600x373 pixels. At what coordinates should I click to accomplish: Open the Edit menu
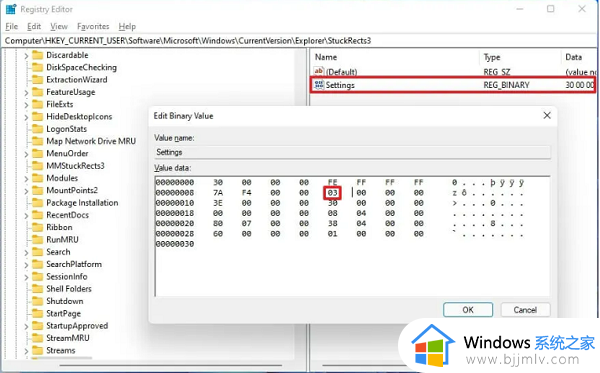point(34,26)
